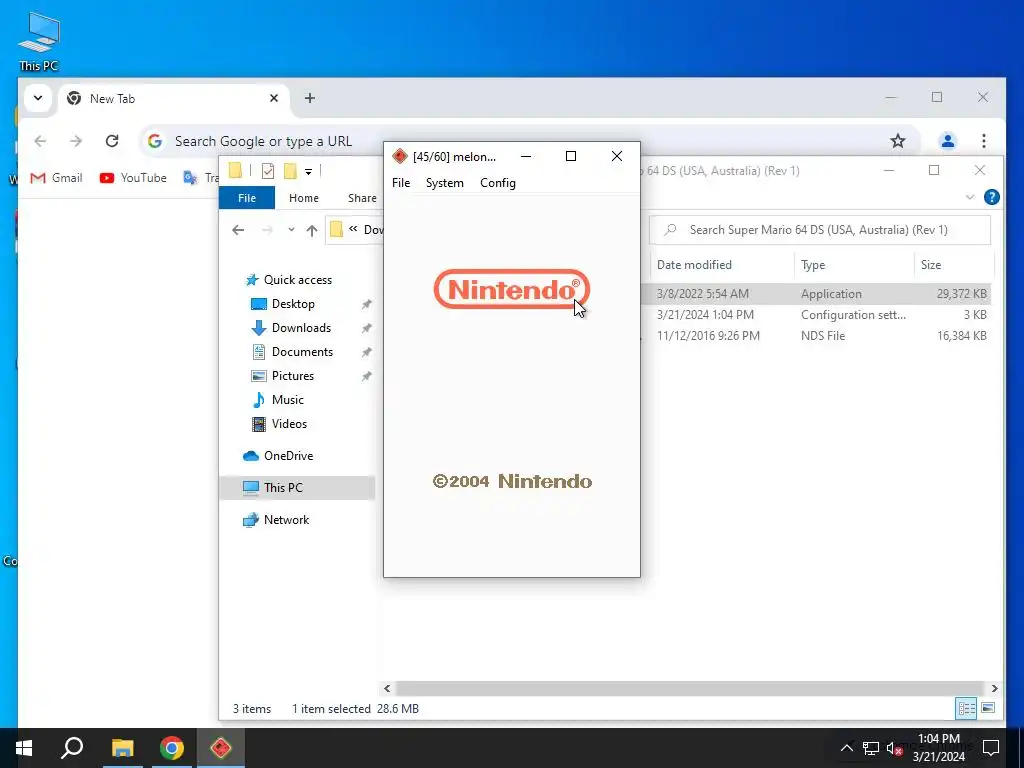1024x768 pixels.
Task: Open network tray icon
Action: [x=871, y=748]
